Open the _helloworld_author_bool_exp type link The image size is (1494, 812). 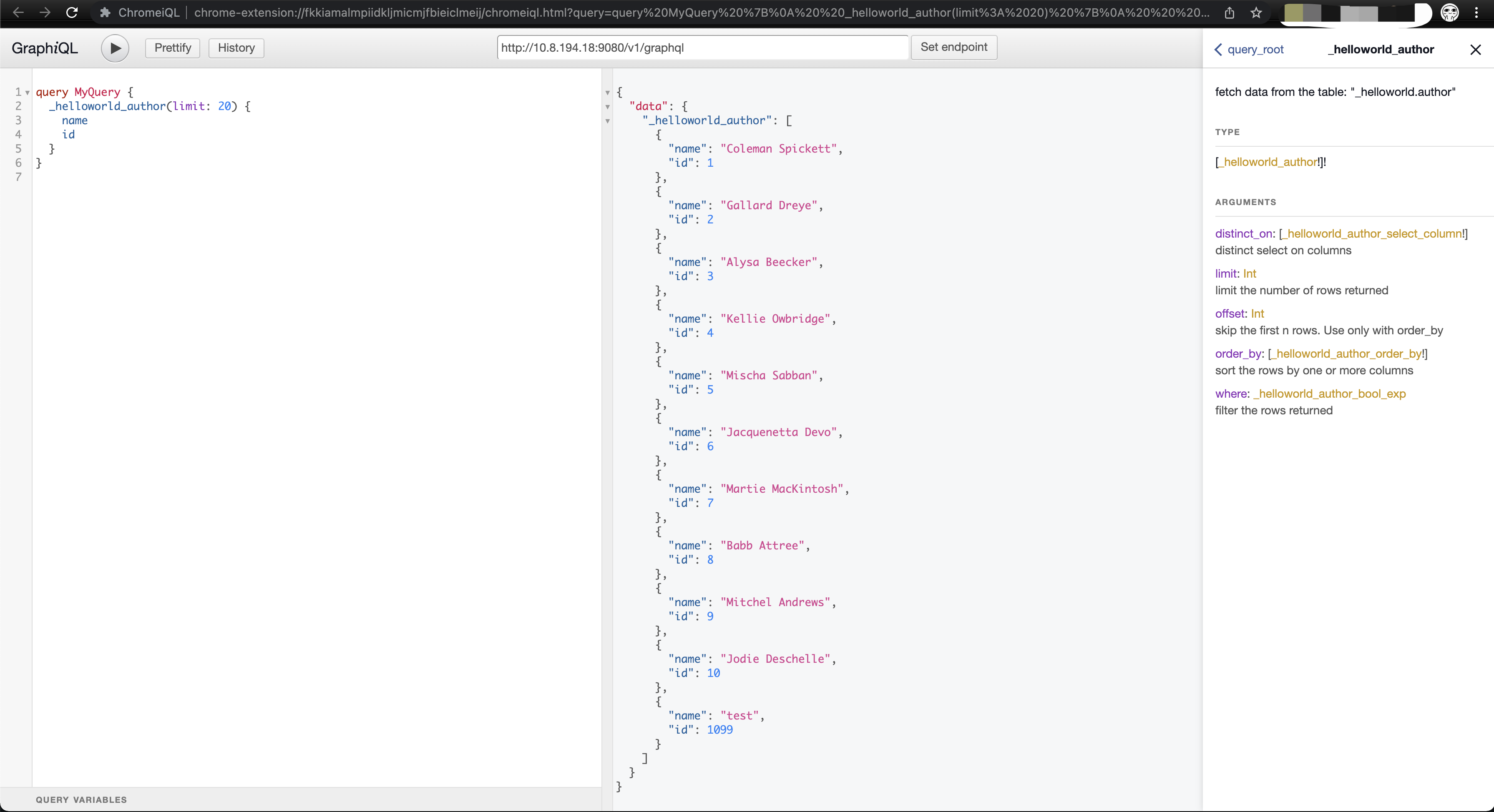click(x=1329, y=394)
